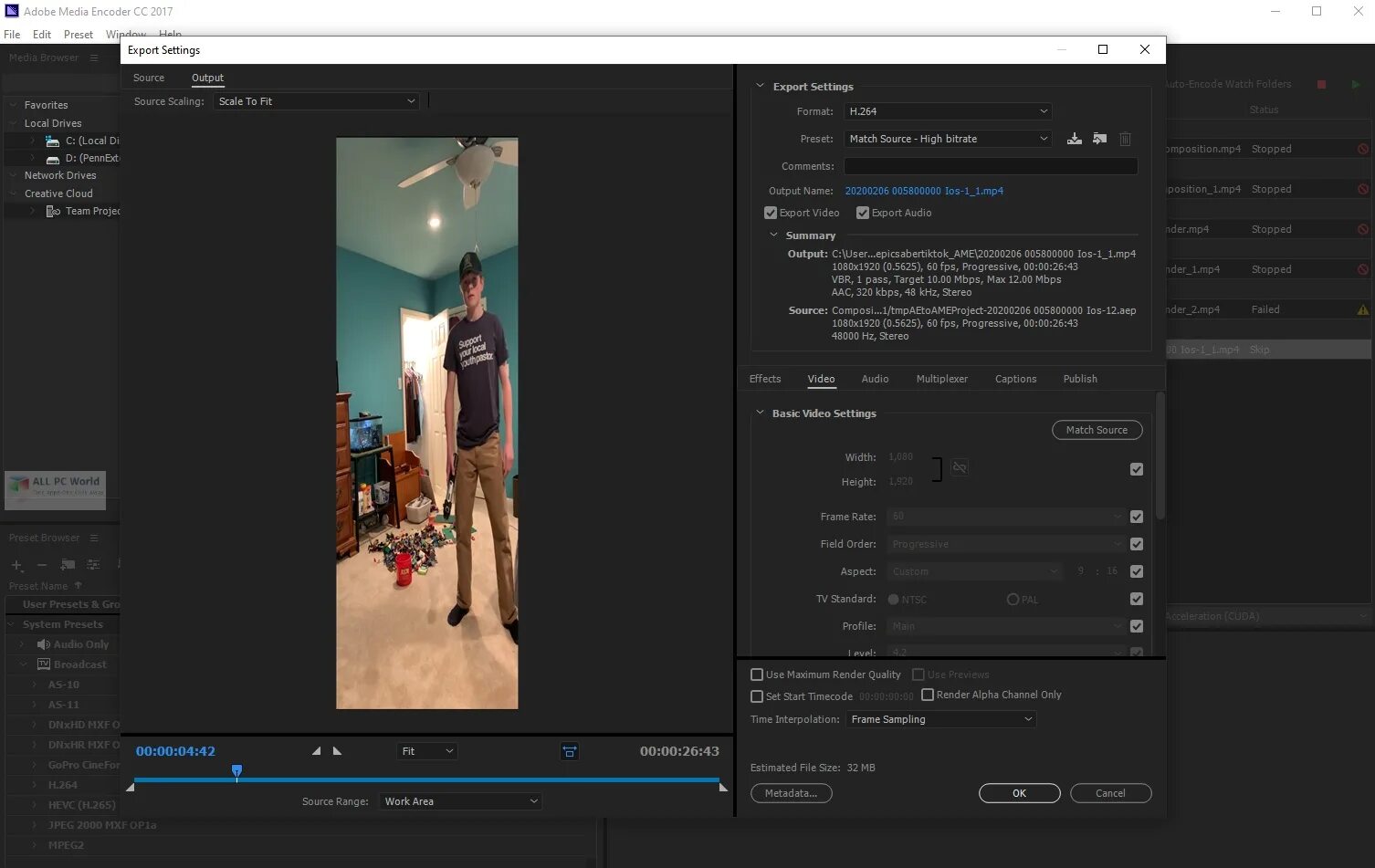Open the Source Range Work Area dropdown
This screenshot has width=1375, height=868.
point(461,801)
